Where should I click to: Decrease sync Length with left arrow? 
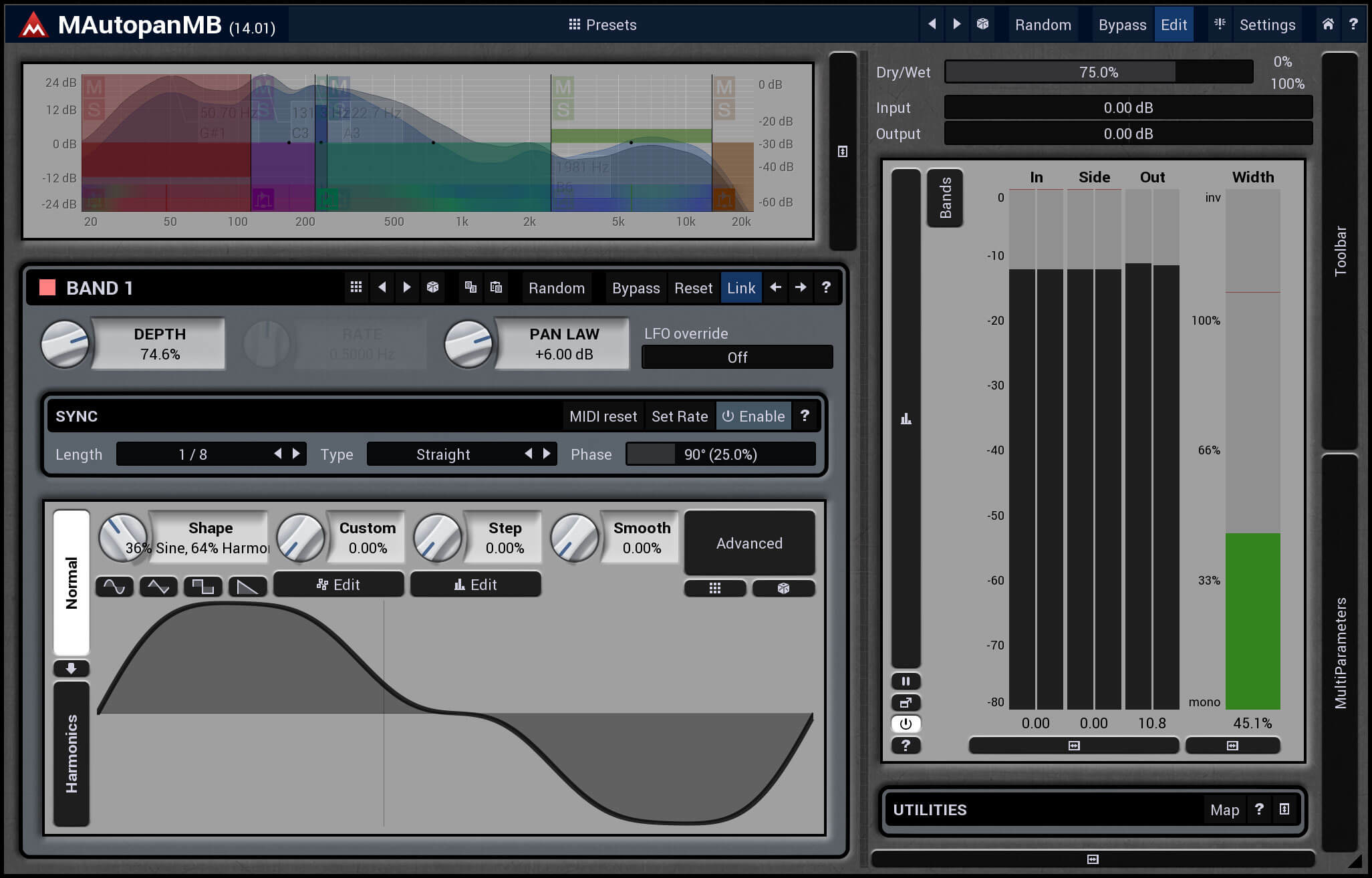(x=278, y=454)
